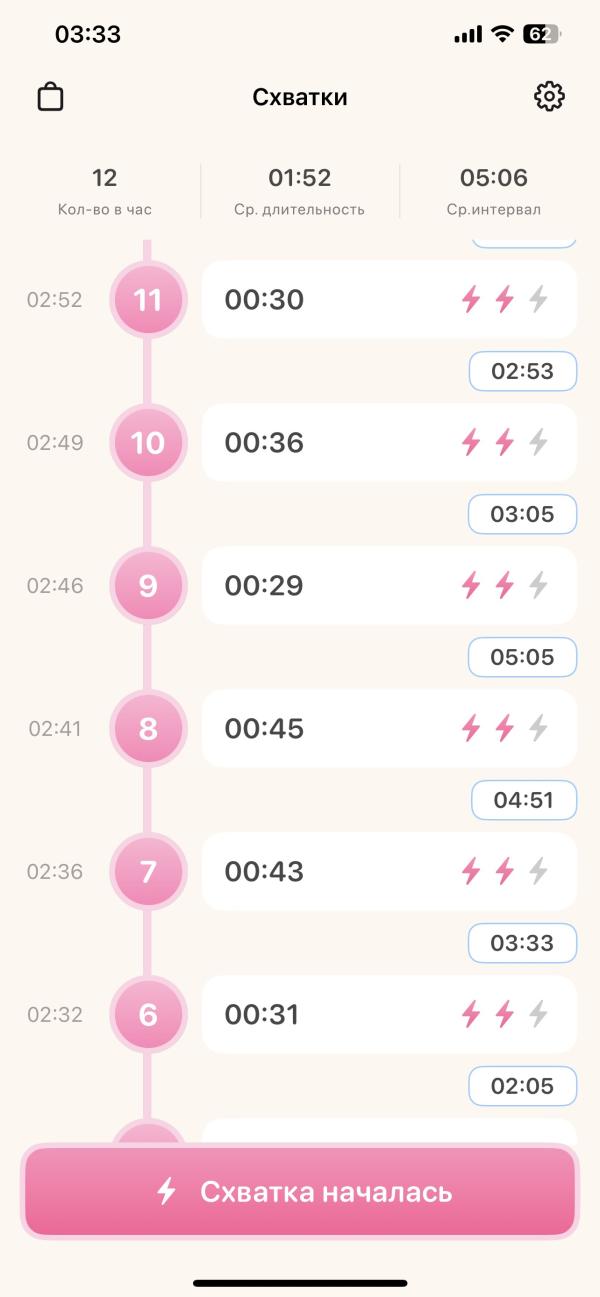This screenshot has width=600, height=1297.
Task: Open settings via the gear icon
Action: 549,97
